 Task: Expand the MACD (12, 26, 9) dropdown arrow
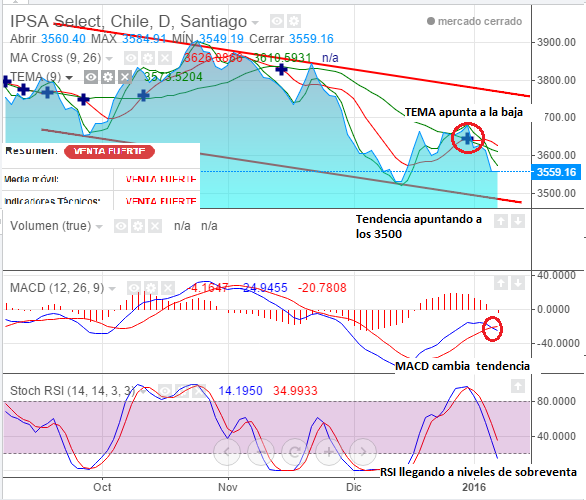click(112, 289)
